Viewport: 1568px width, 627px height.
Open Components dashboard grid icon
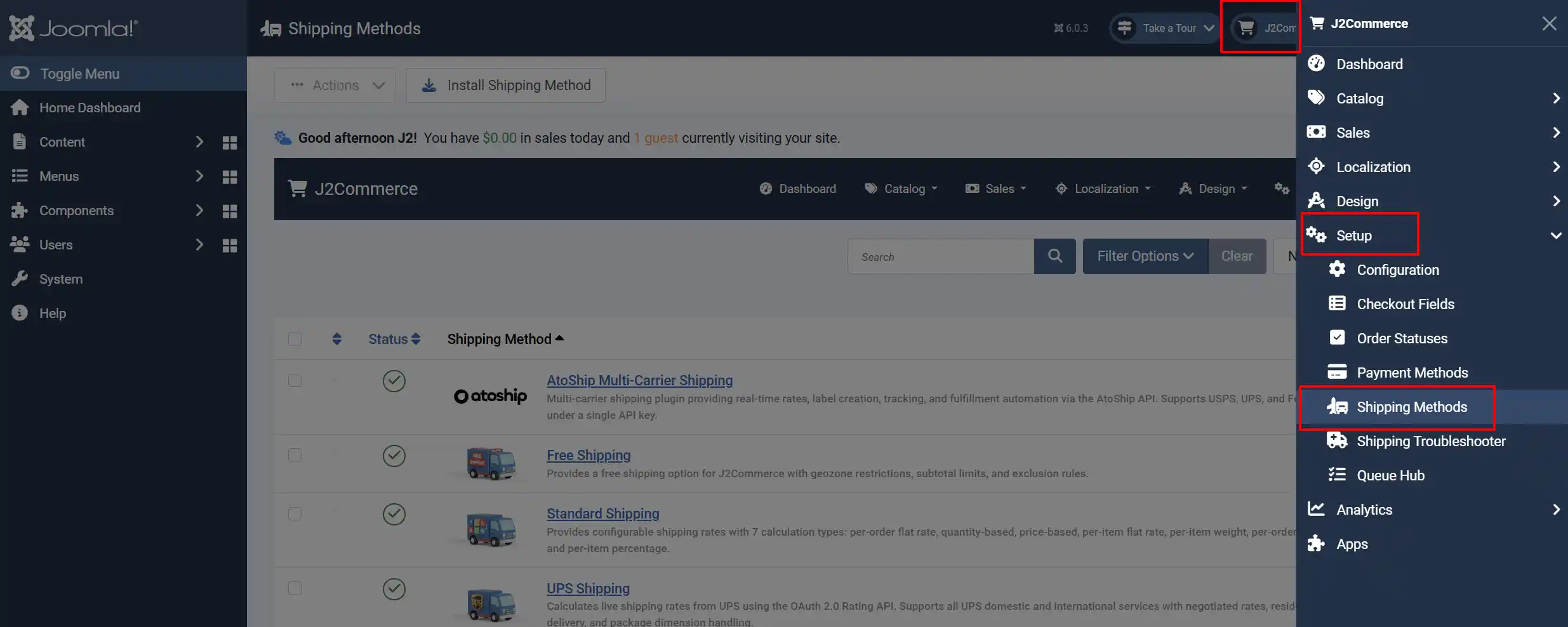pos(230,211)
